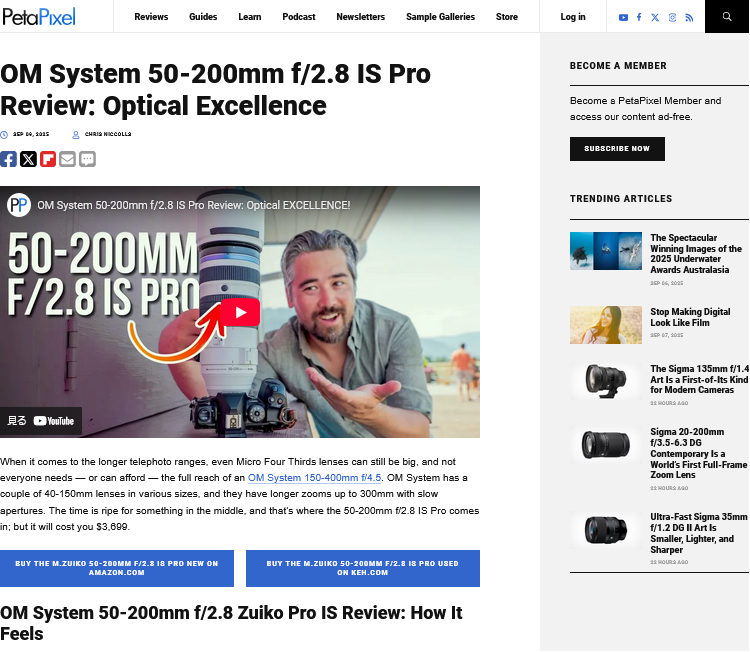Share article via email icon
The image size is (750, 652).
coord(67,159)
